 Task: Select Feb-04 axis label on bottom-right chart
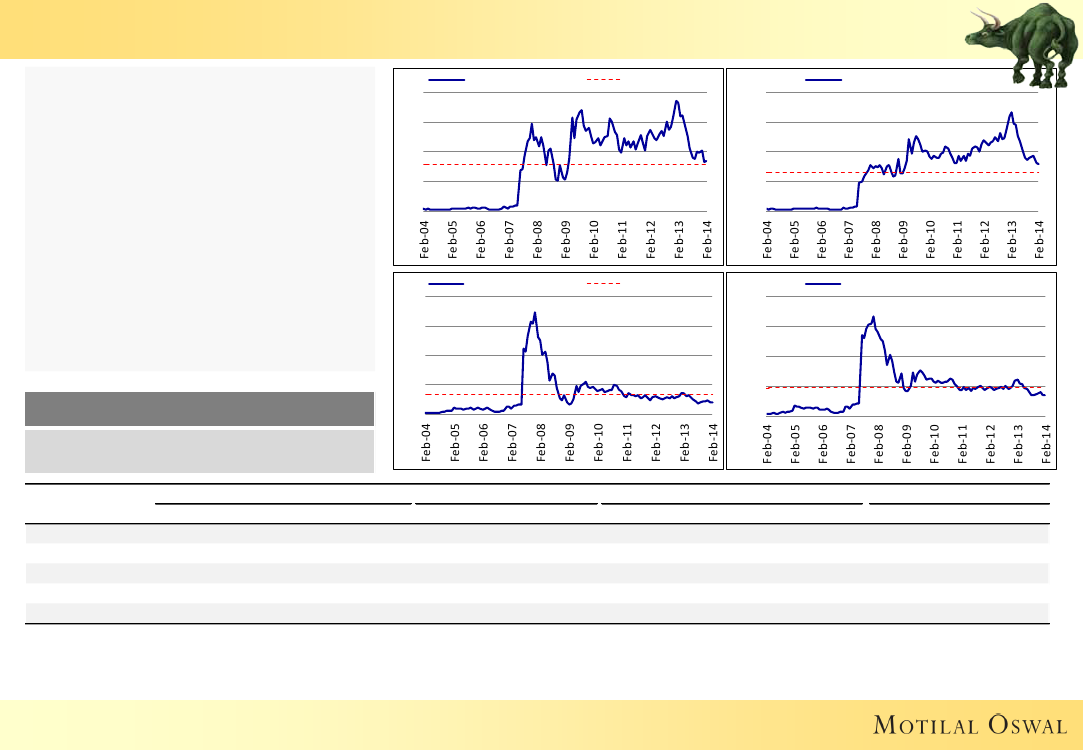(x=768, y=442)
